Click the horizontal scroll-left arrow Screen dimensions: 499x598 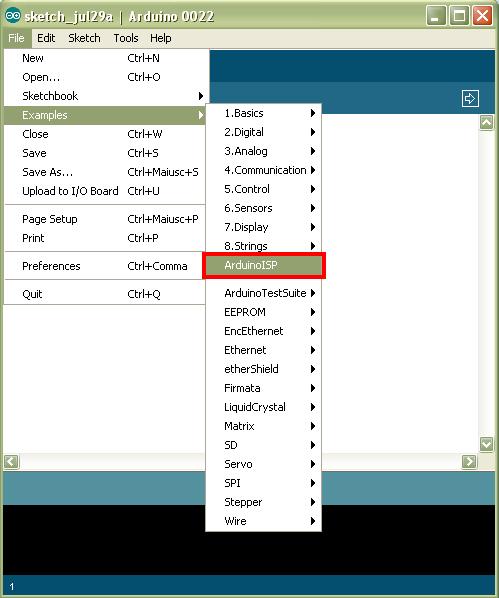point(11,461)
